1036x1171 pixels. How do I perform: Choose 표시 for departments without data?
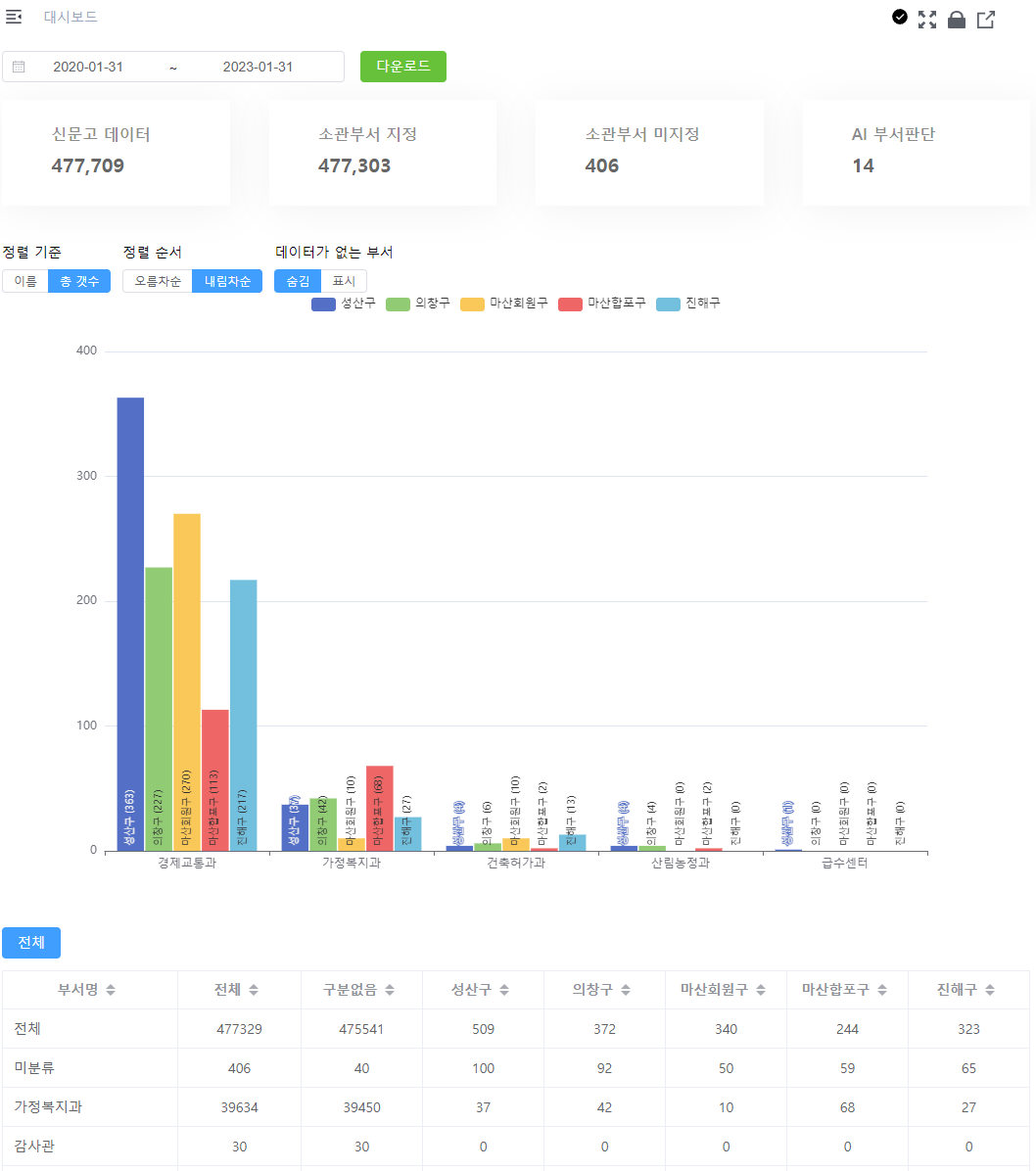click(344, 281)
